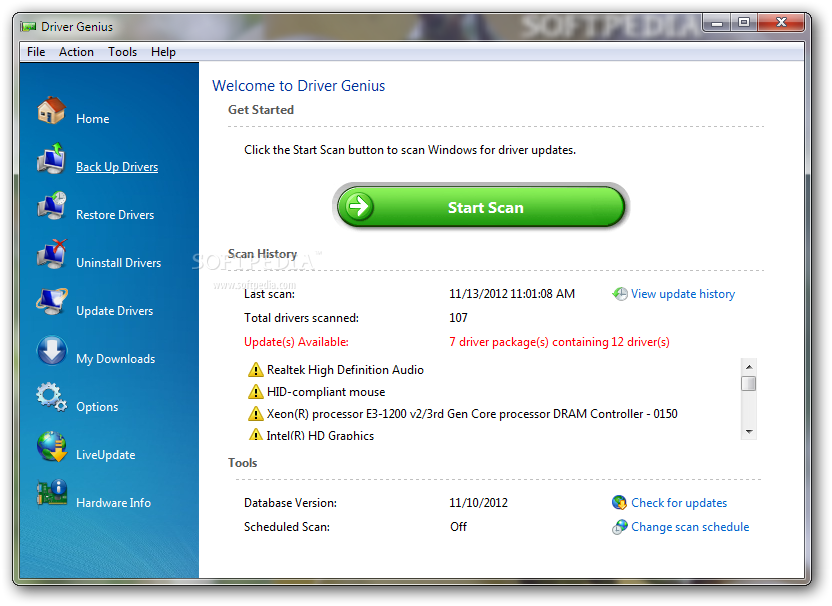Click the Update Drivers icon
The image size is (832, 606).
(x=51, y=301)
